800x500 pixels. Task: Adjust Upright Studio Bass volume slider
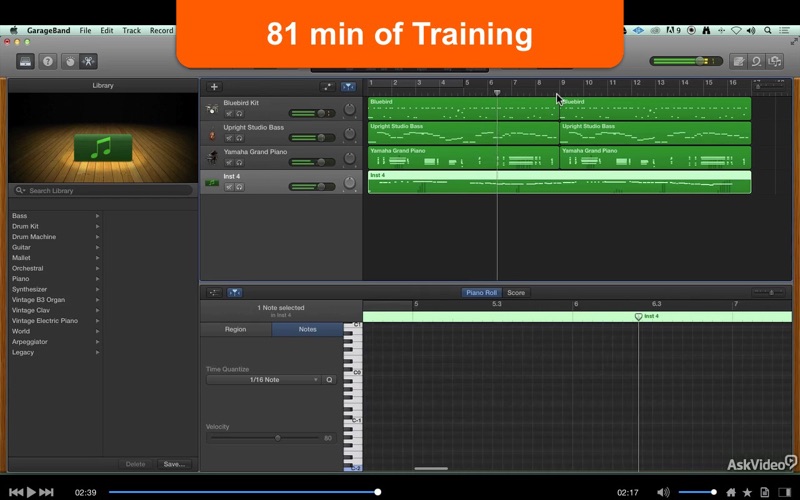coord(312,138)
